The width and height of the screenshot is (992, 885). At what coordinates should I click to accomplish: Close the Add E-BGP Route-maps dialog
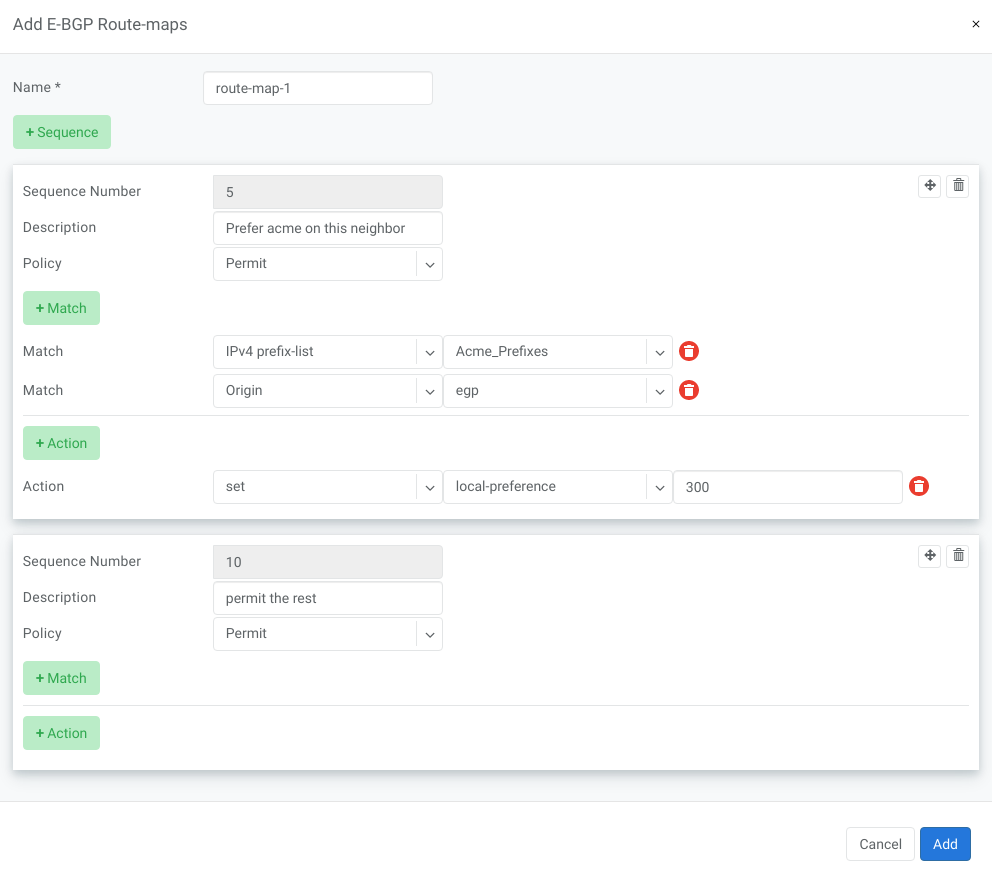[x=976, y=24]
